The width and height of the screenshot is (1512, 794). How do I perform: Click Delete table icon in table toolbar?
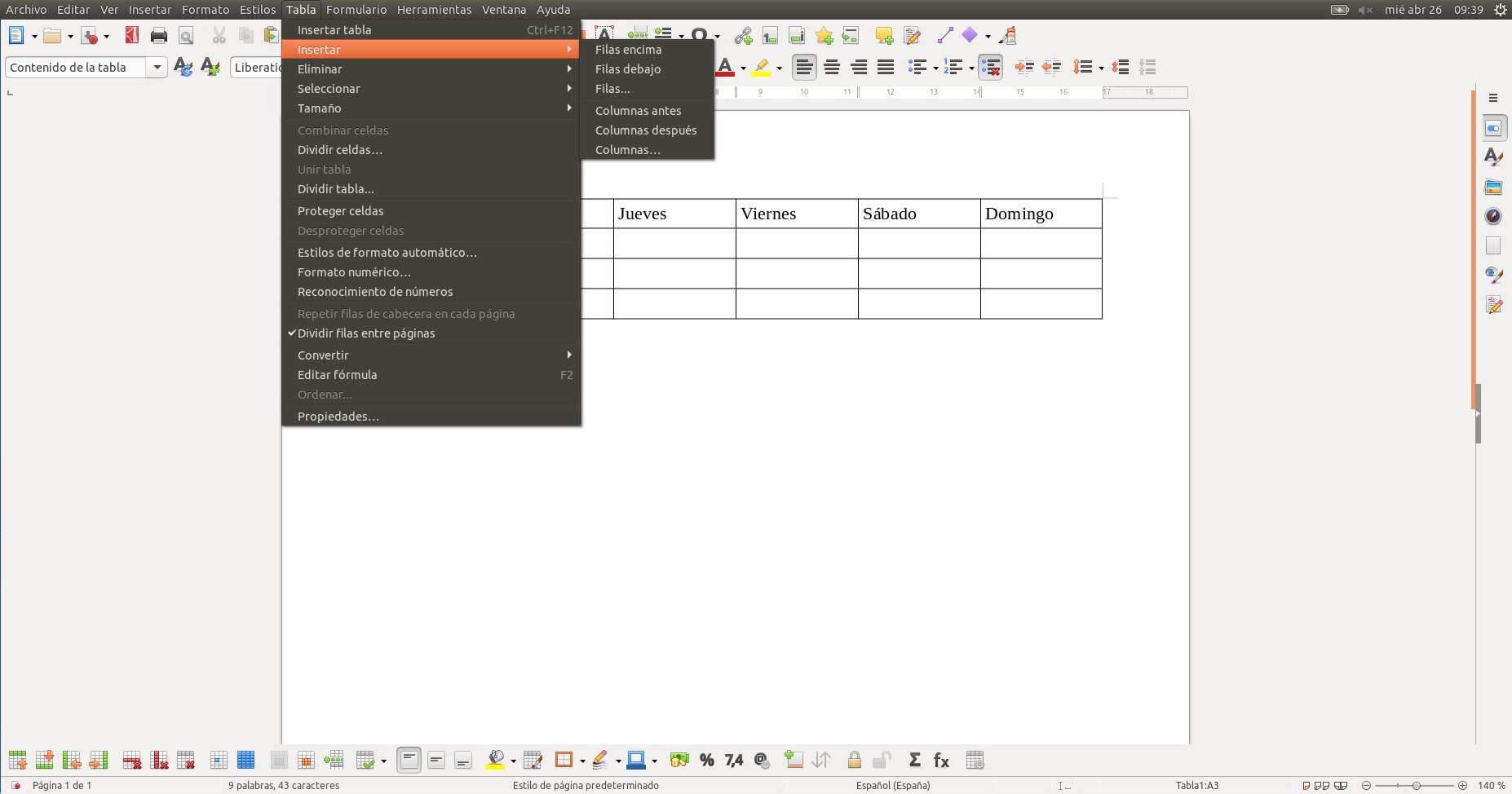(186, 761)
